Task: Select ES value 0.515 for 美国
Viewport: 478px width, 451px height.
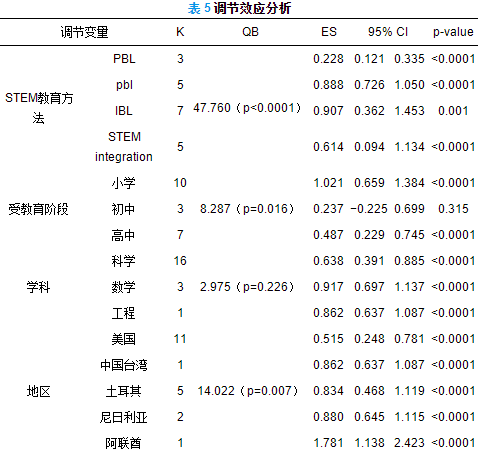Action: pos(328,339)
